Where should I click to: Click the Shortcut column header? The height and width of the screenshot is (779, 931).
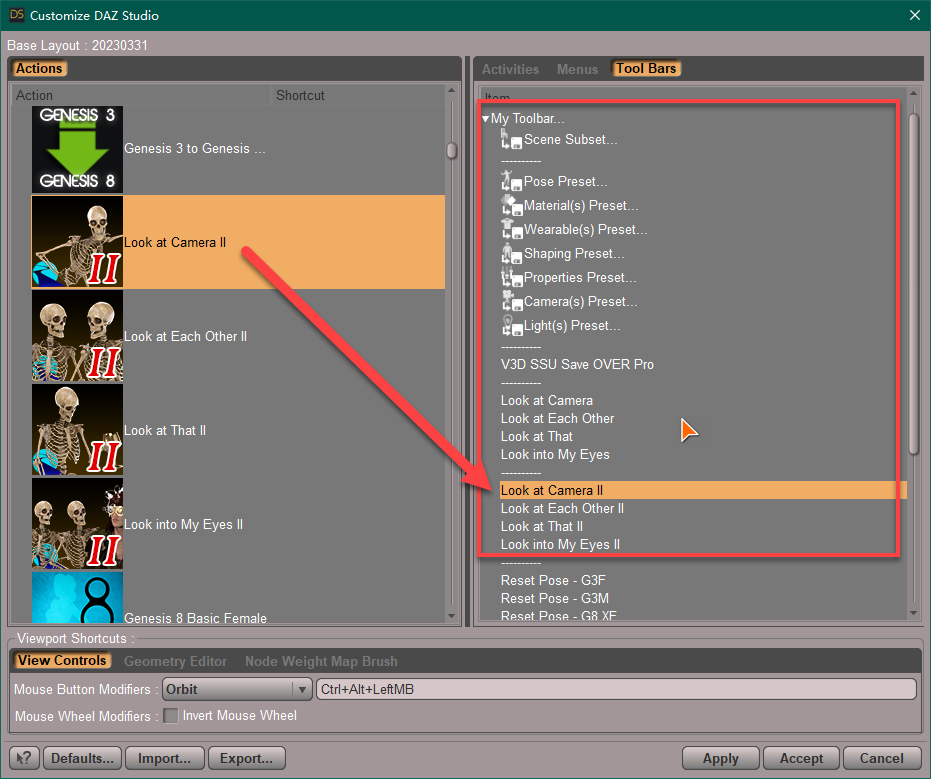coord(358,95)
